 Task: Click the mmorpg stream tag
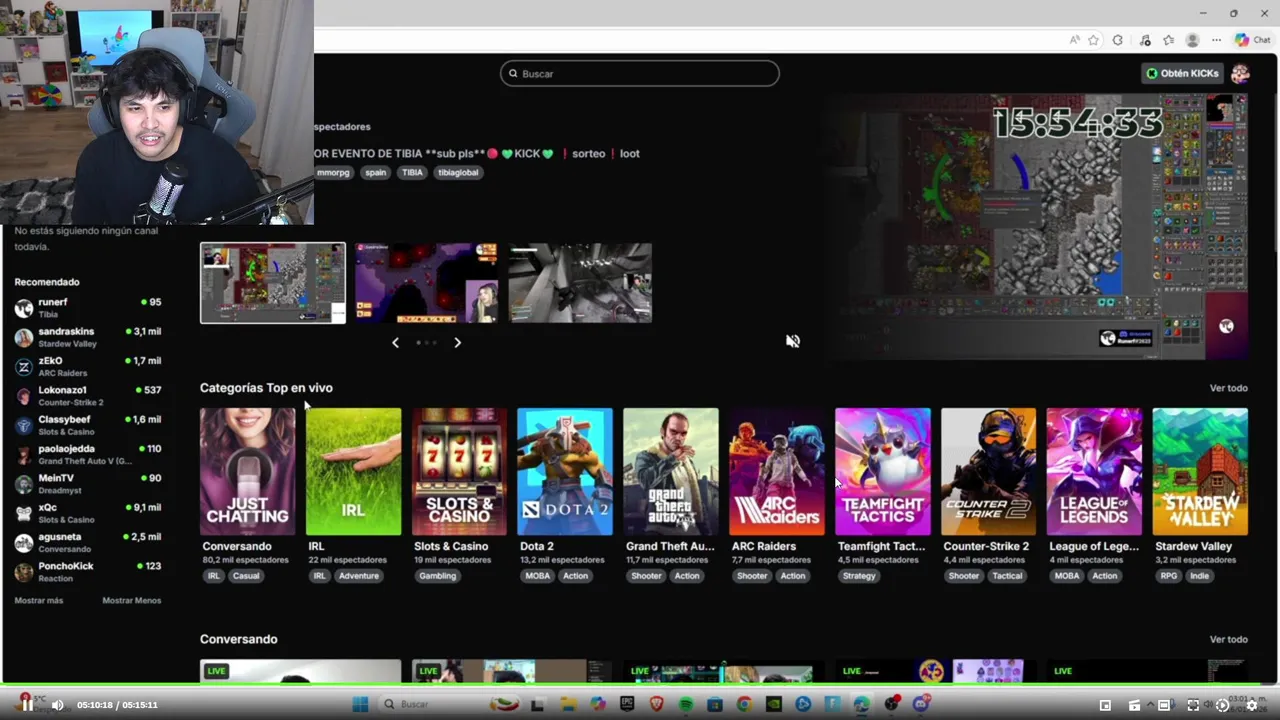[x=333, y=172]
